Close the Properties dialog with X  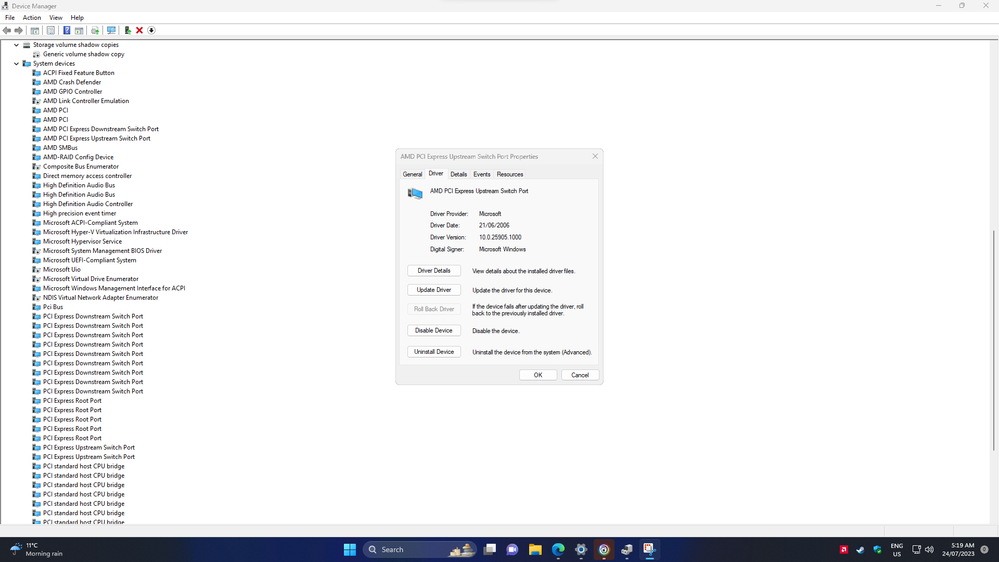coord(595,156)
